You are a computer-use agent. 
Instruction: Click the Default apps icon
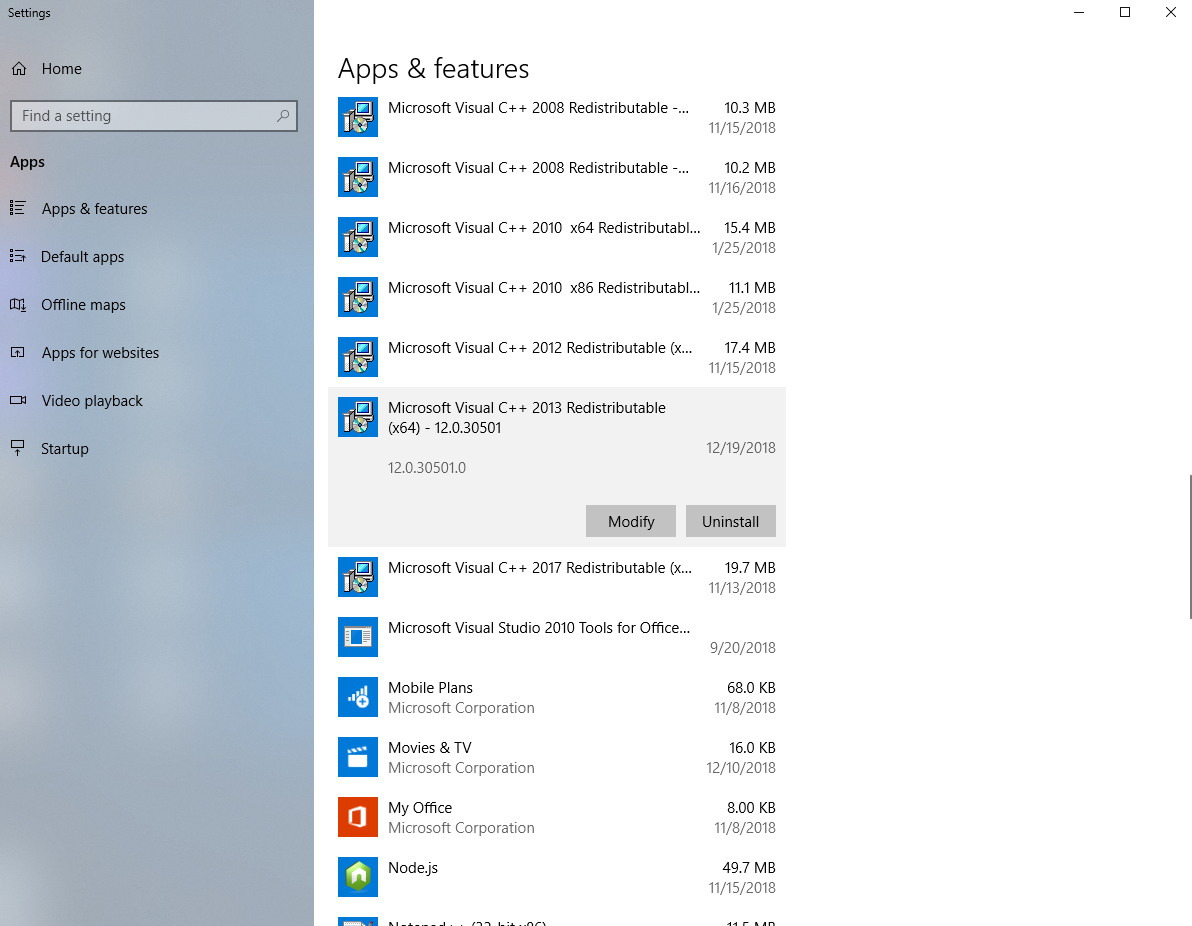tap(17, 256)
